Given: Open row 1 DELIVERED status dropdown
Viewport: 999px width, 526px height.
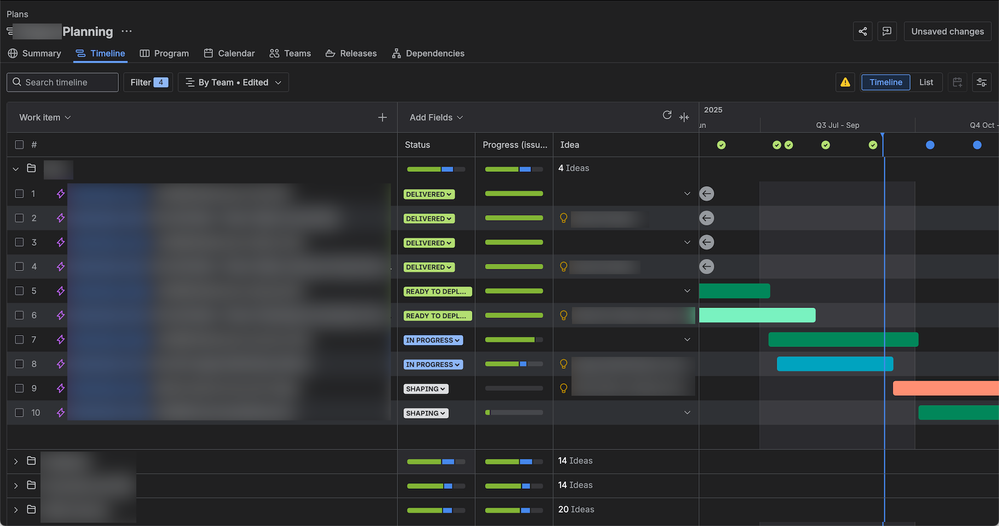Looking at the screenshot, I should tap(429, 194).
